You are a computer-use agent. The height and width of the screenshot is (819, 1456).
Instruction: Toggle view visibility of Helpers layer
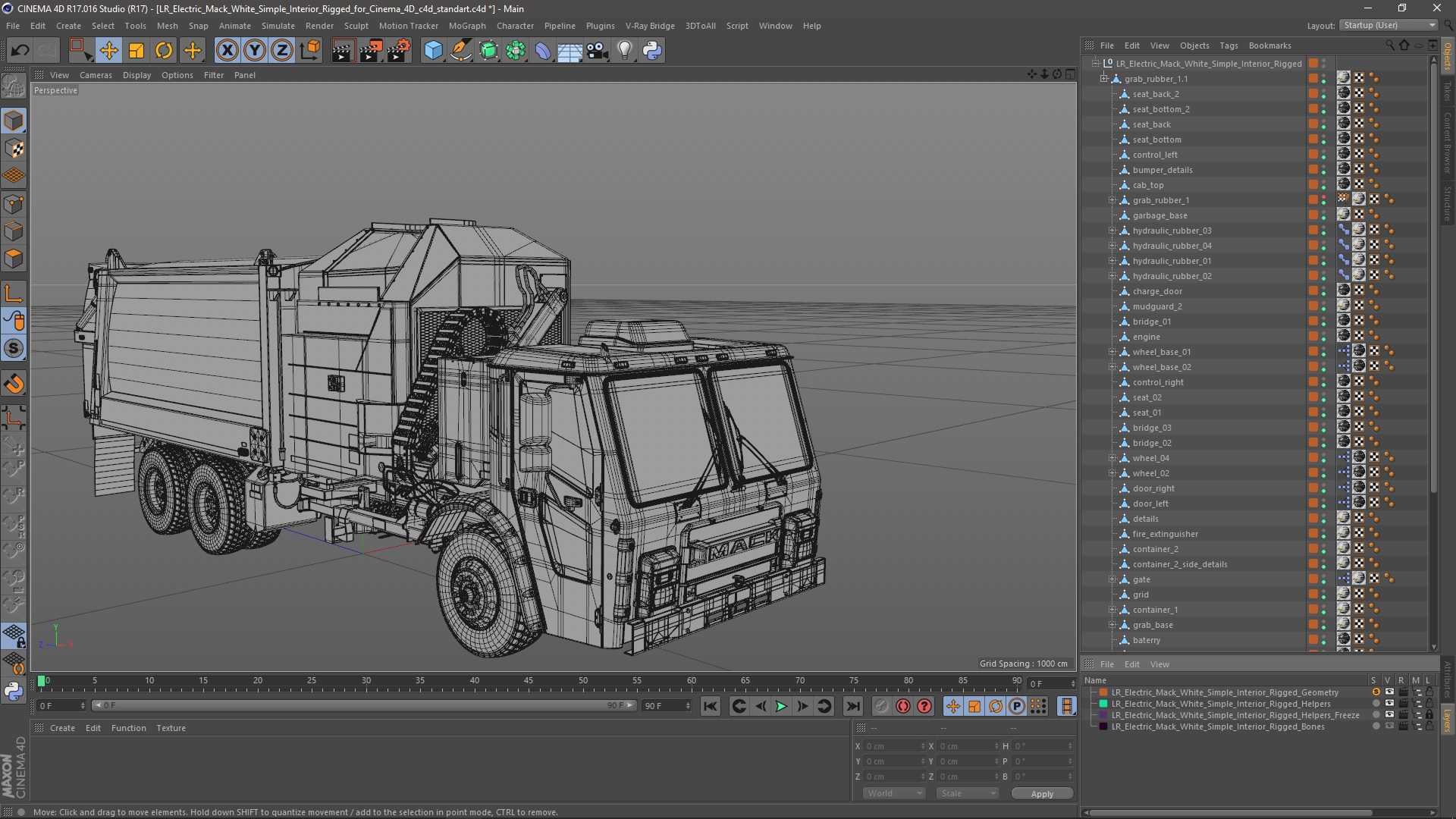pyautogui.click(x=1389, y=704)
